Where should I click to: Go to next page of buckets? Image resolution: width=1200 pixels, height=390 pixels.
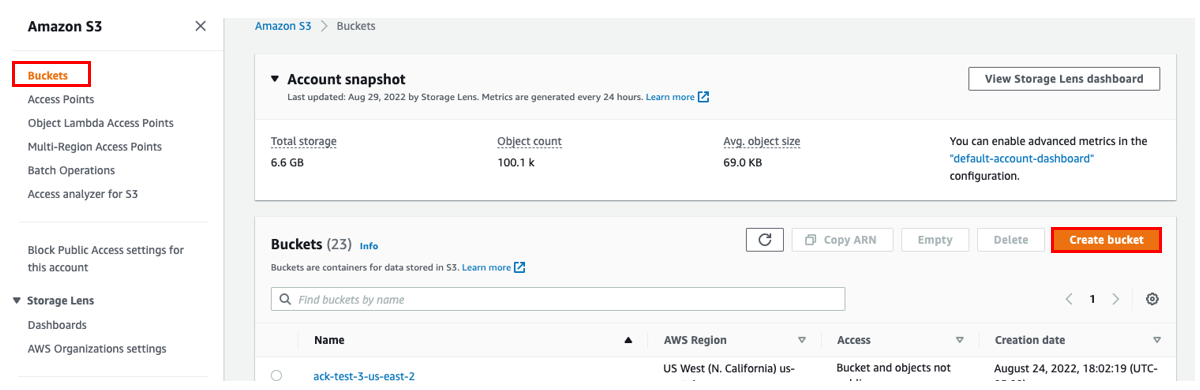point(1116,299)
